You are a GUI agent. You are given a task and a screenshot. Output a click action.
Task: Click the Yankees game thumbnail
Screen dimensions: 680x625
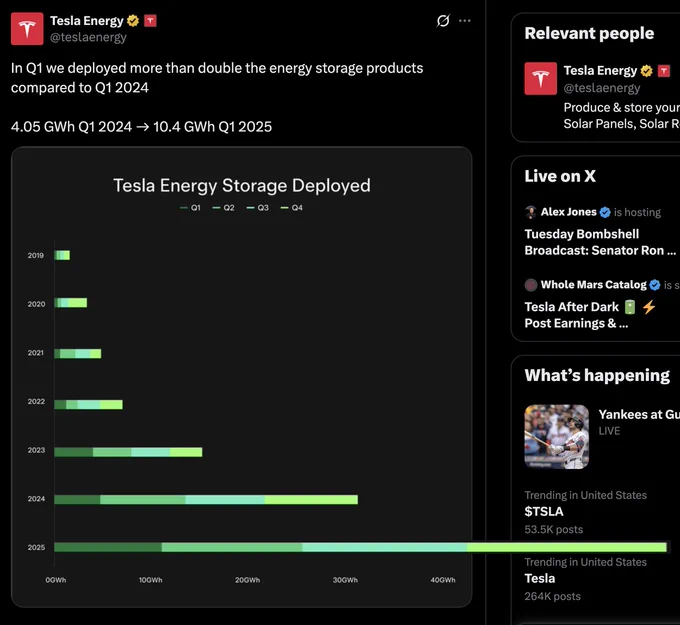coord(556,436)
